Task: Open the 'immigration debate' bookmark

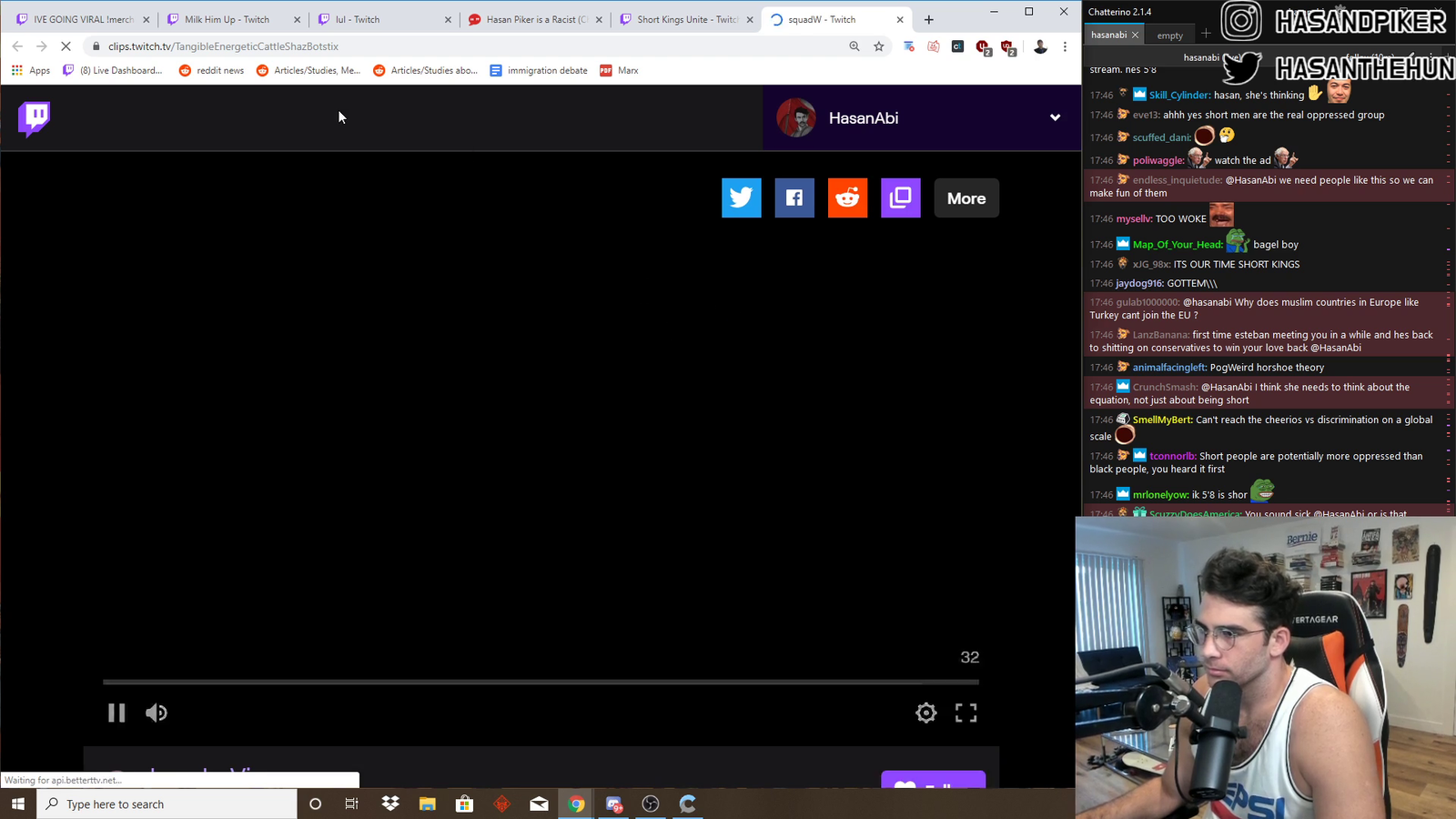Action: click(539, 70)
